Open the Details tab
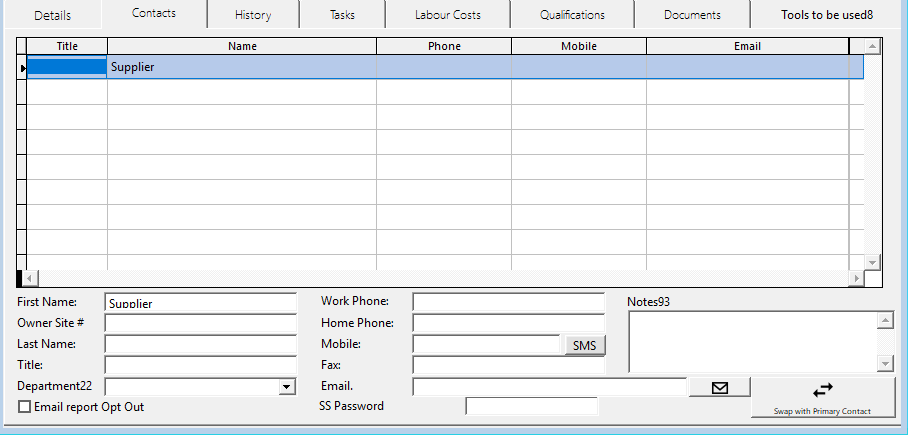 coord(52,15)
